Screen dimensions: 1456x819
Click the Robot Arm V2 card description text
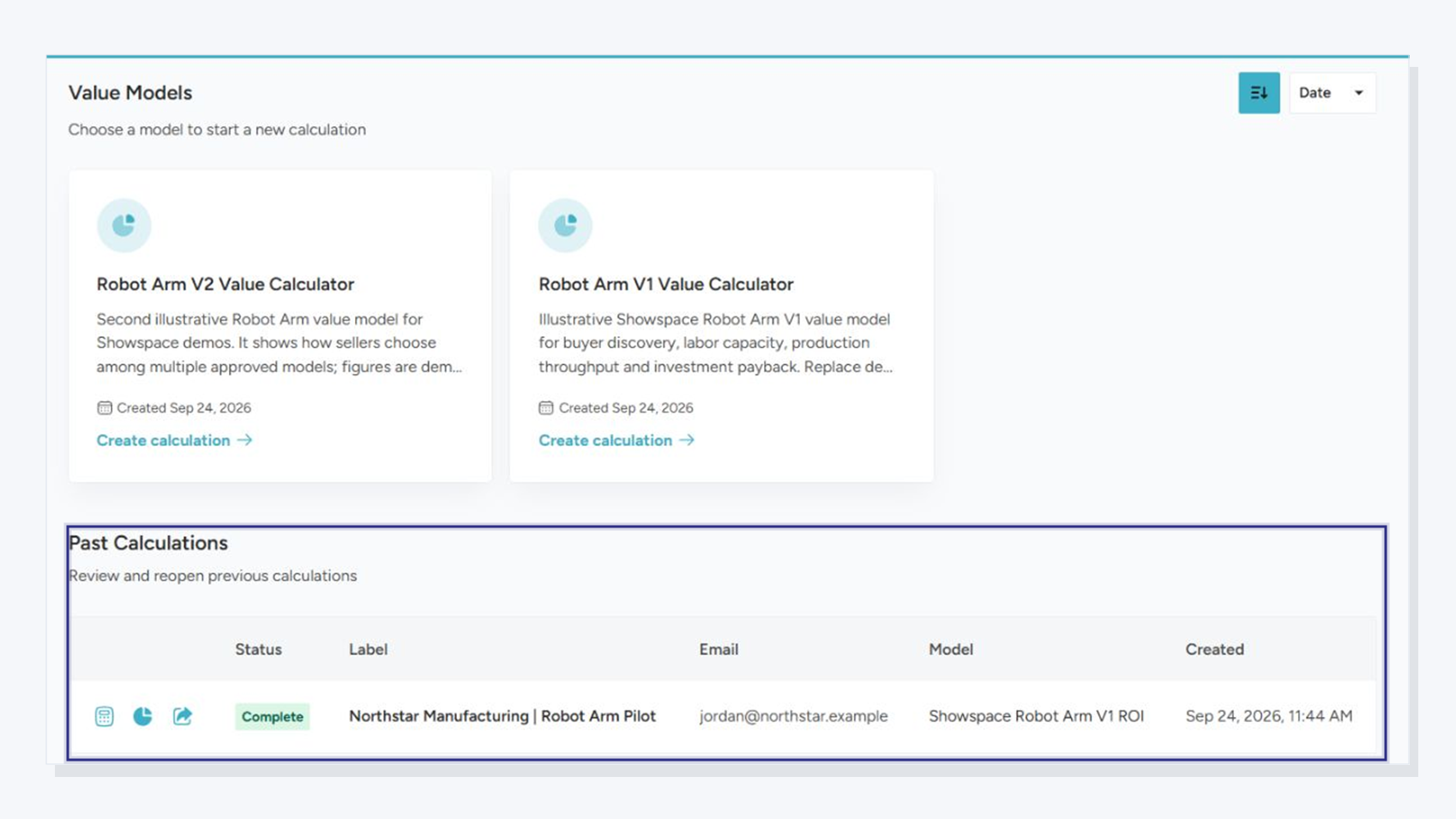coord(280,343)
